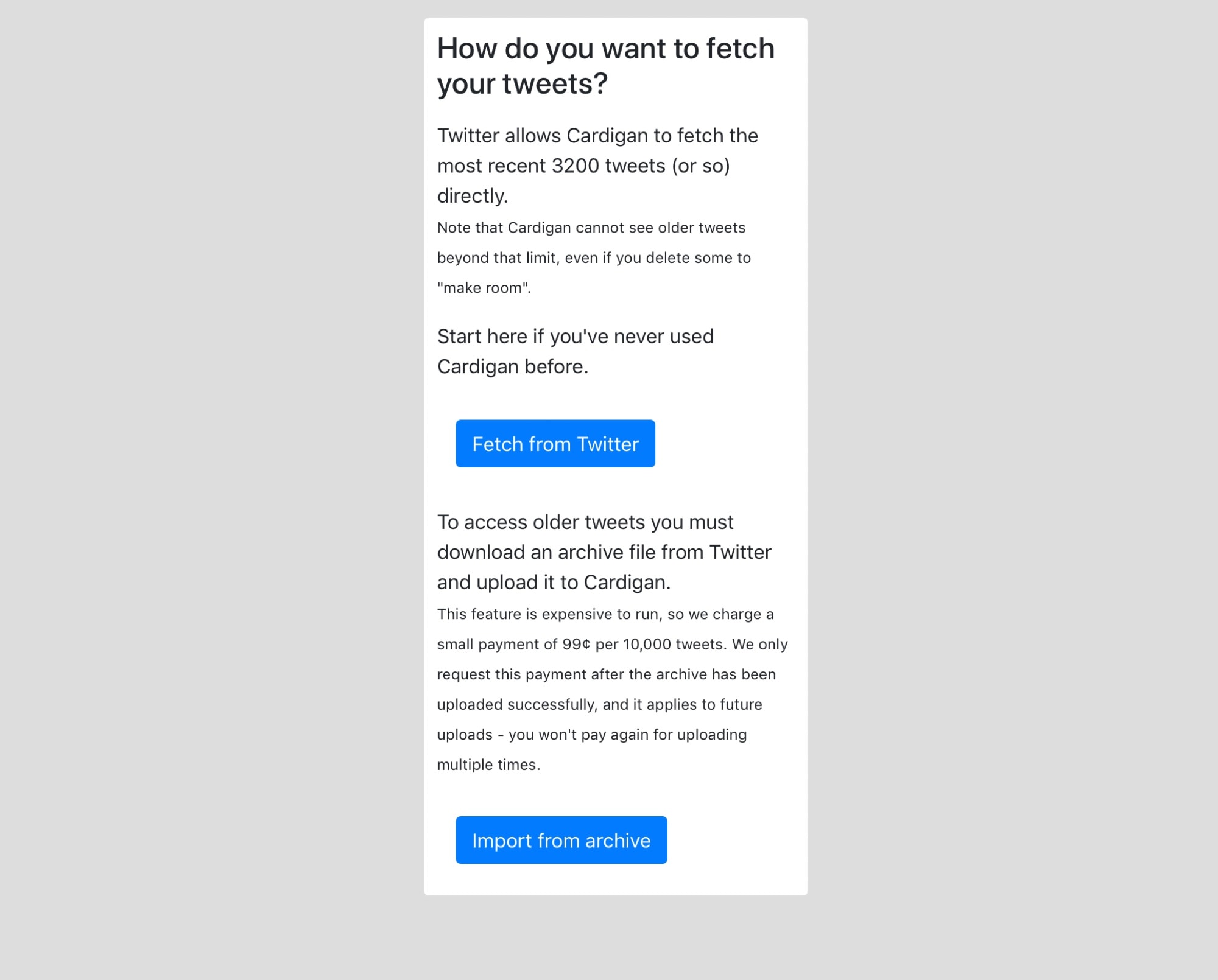Click the "99¢" price in the text
1218x980 pixels.
click(x=576, y=644)
